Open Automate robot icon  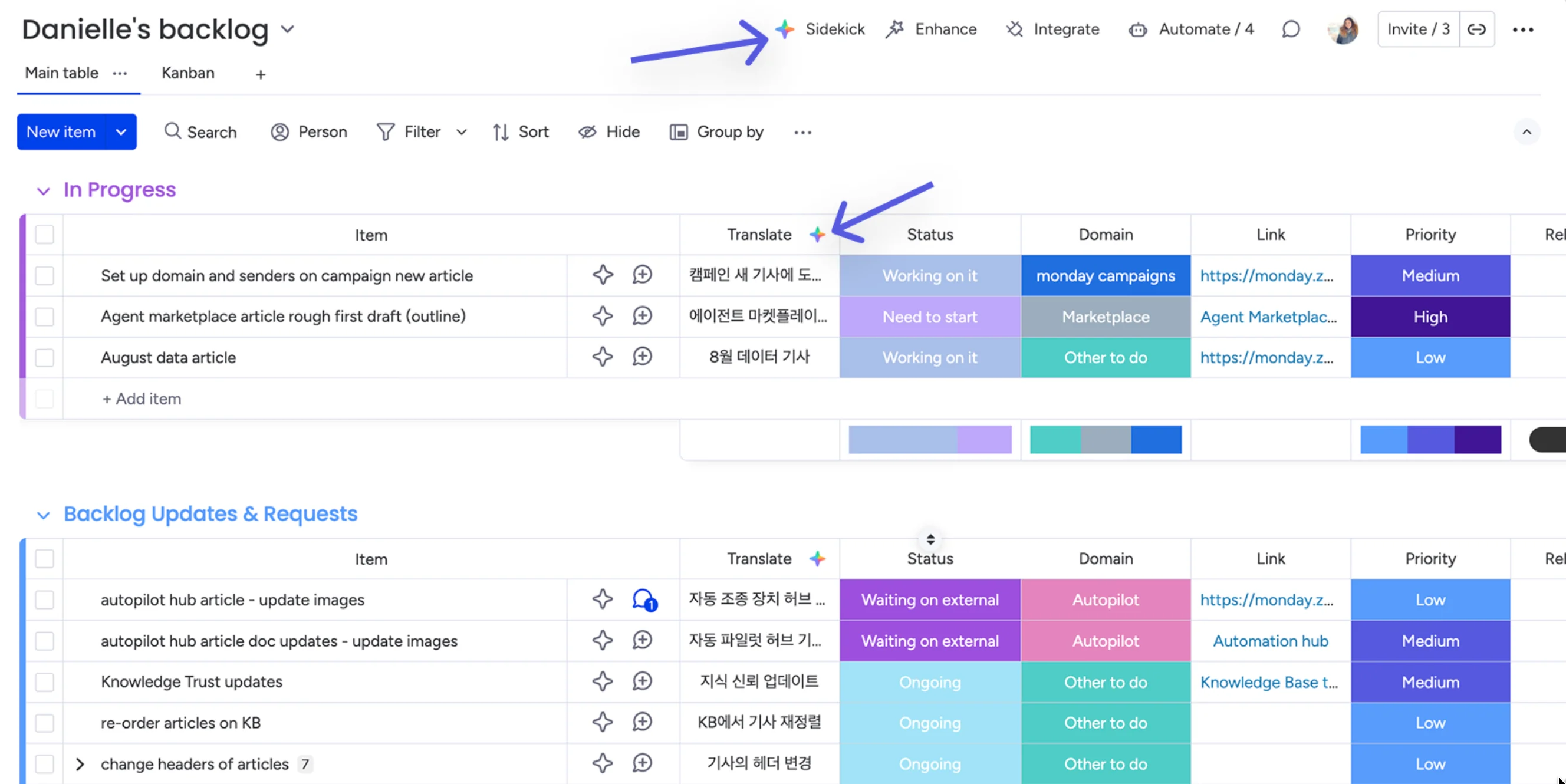[1138, 29]
